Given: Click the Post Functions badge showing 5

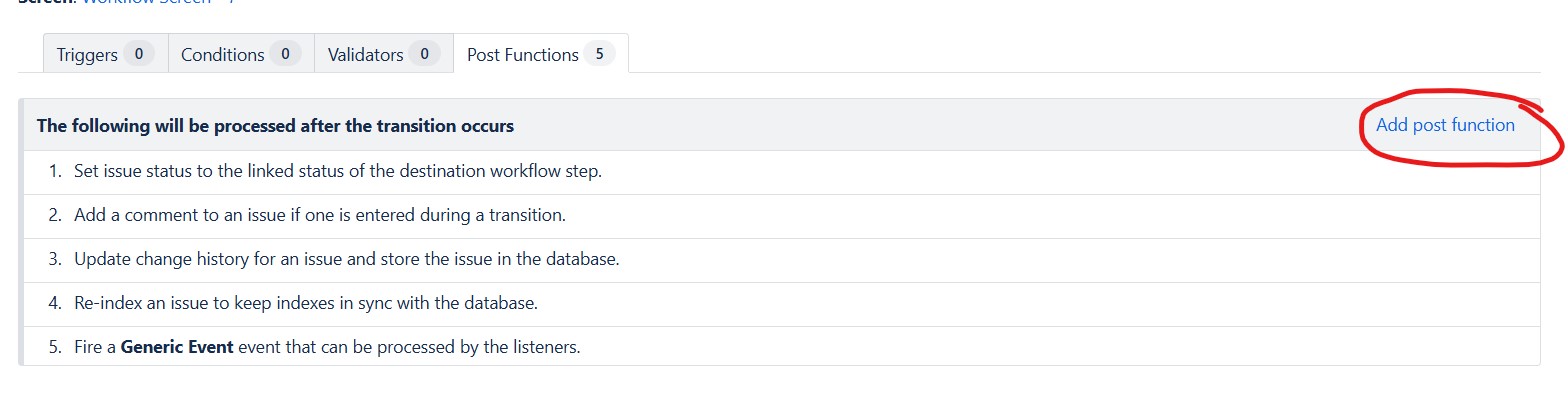Looking at the screenshot, I should tap(599, 54).
